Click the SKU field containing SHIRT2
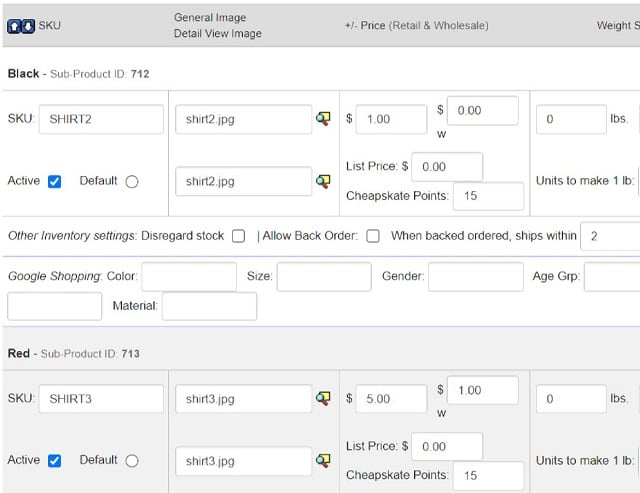640x493 pixels. pos(100,119)
